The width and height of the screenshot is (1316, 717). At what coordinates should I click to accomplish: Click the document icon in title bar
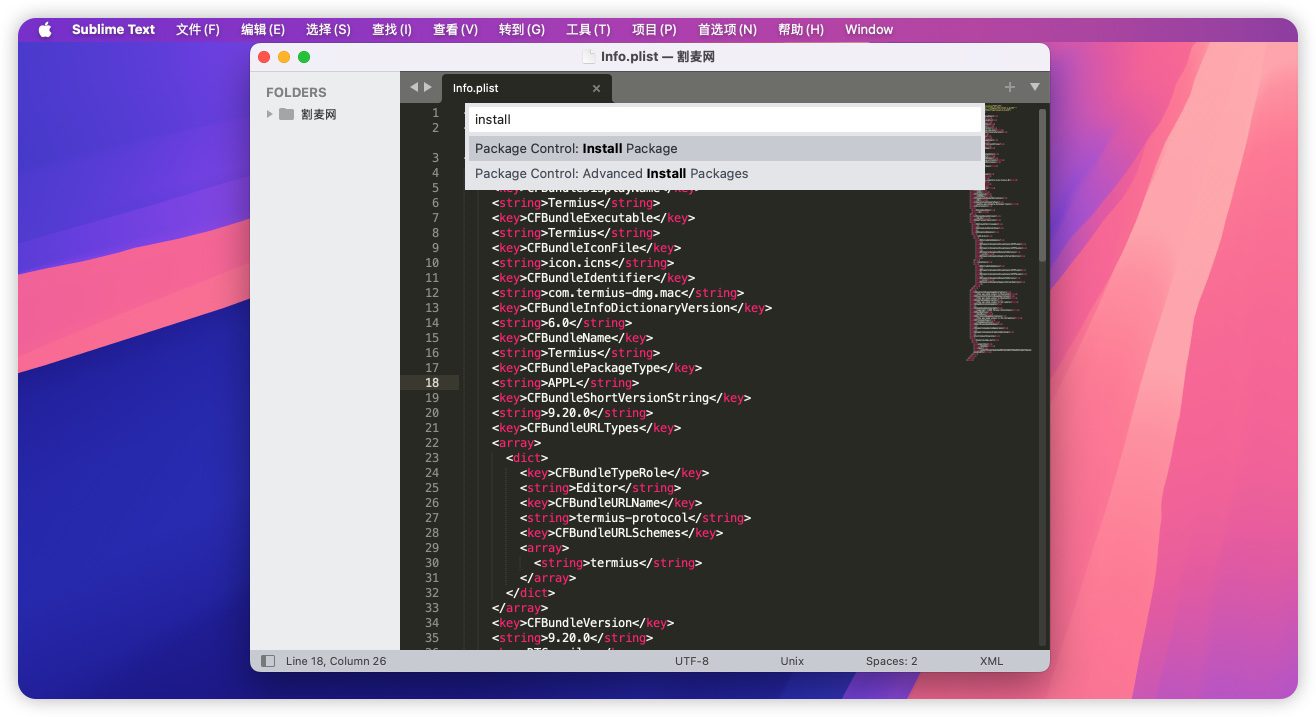(588, 57)
